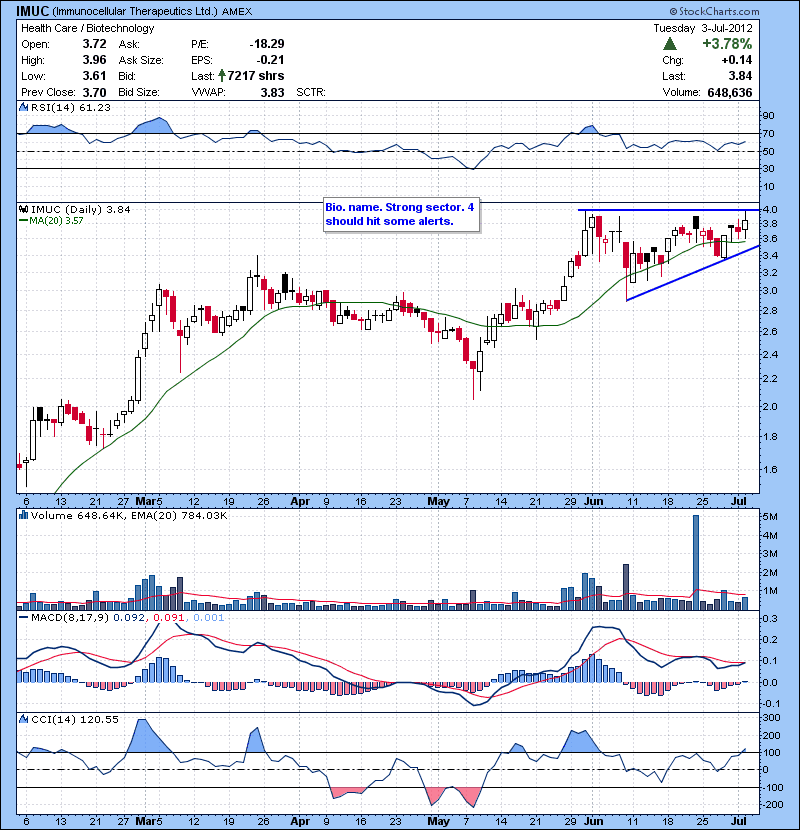Click the 70 level on the RSI axis
Viewport: 800px width, 830px height.
click(x=768, y=133)
